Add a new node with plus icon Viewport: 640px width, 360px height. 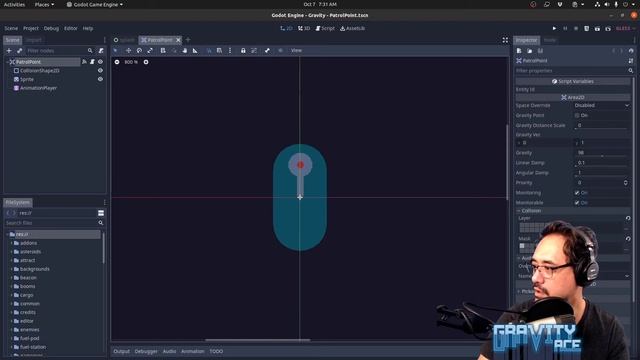pos(9,51)
